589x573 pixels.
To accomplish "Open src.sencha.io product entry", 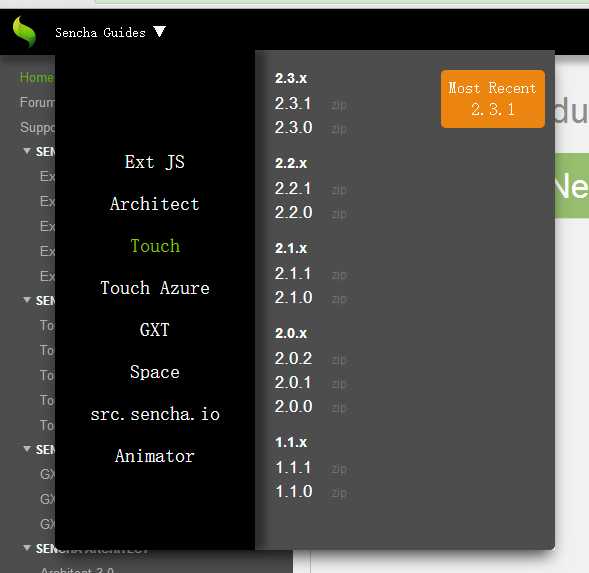I will point(155,414).
